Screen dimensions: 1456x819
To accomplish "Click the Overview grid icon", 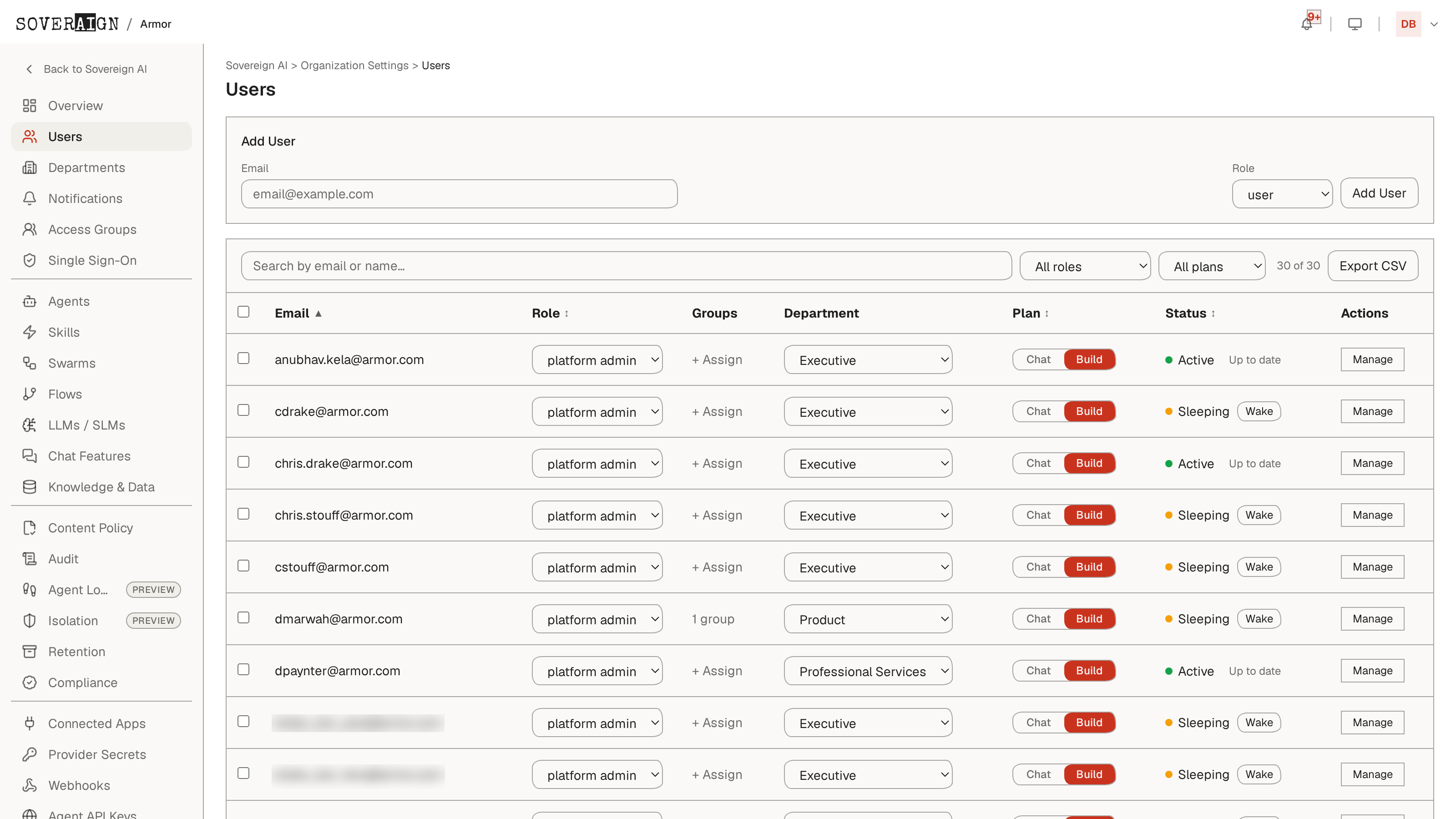I will click(x=30, y=106).
